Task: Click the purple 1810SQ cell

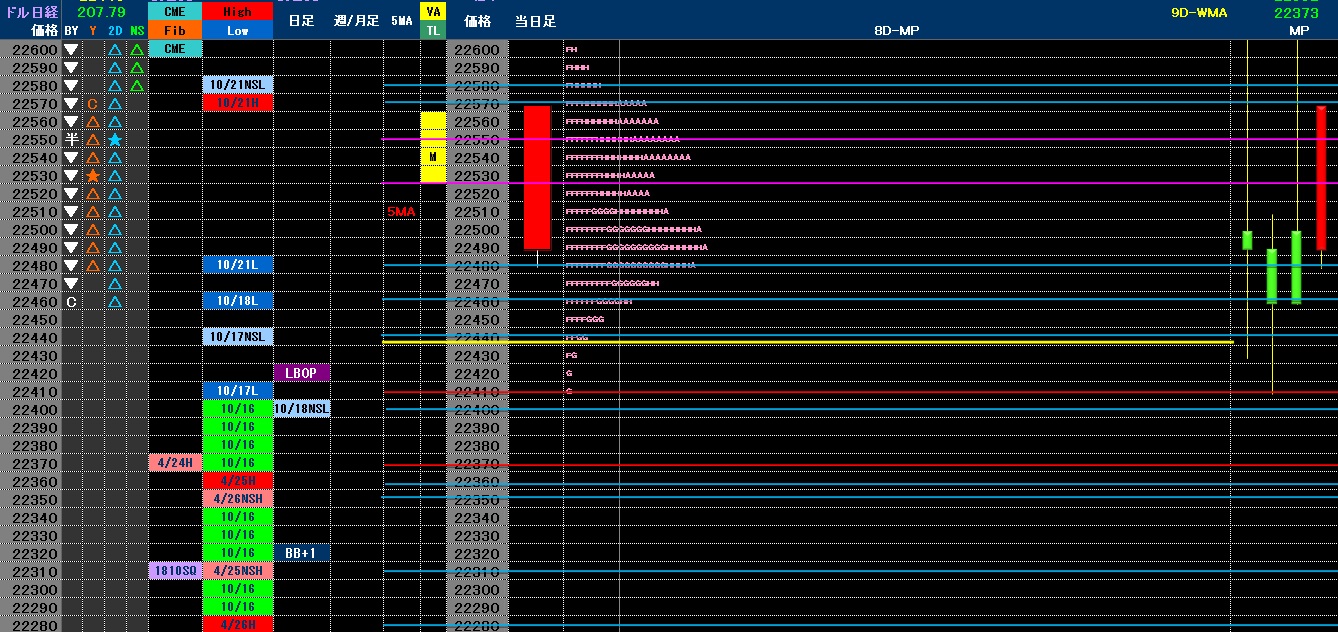Action: (174, 571)
